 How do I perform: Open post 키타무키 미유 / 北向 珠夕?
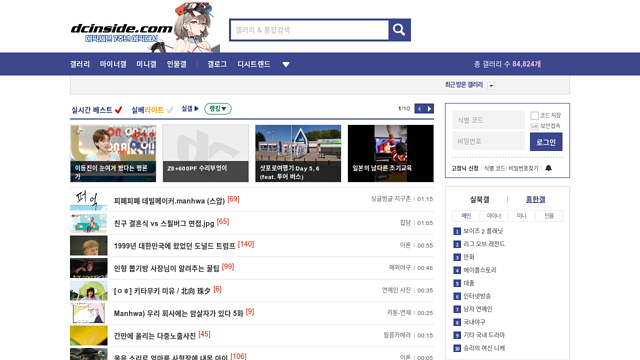[162, 291]
